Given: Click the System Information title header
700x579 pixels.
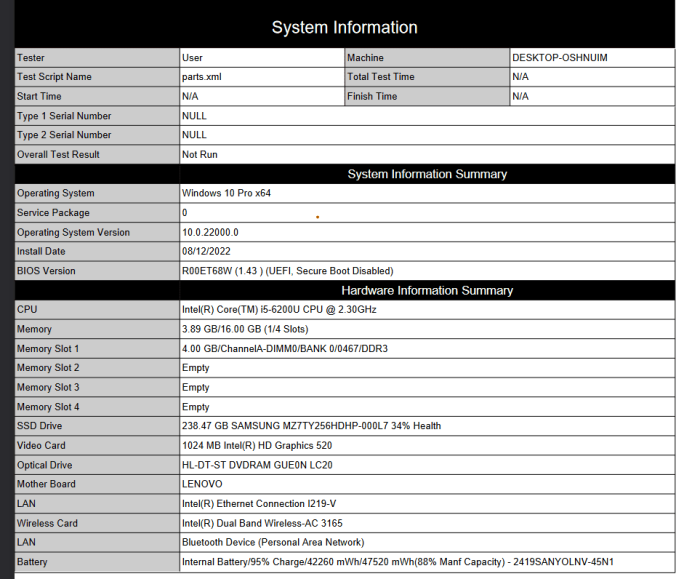Looking at the screenshot, I should [345, 27].
